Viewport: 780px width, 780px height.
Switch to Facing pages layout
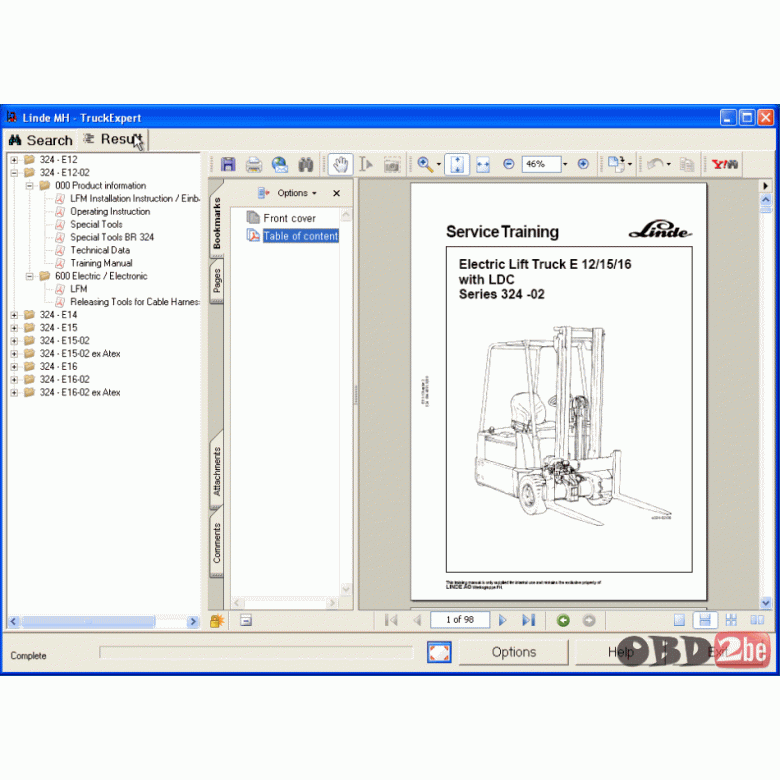coord(757,620)
